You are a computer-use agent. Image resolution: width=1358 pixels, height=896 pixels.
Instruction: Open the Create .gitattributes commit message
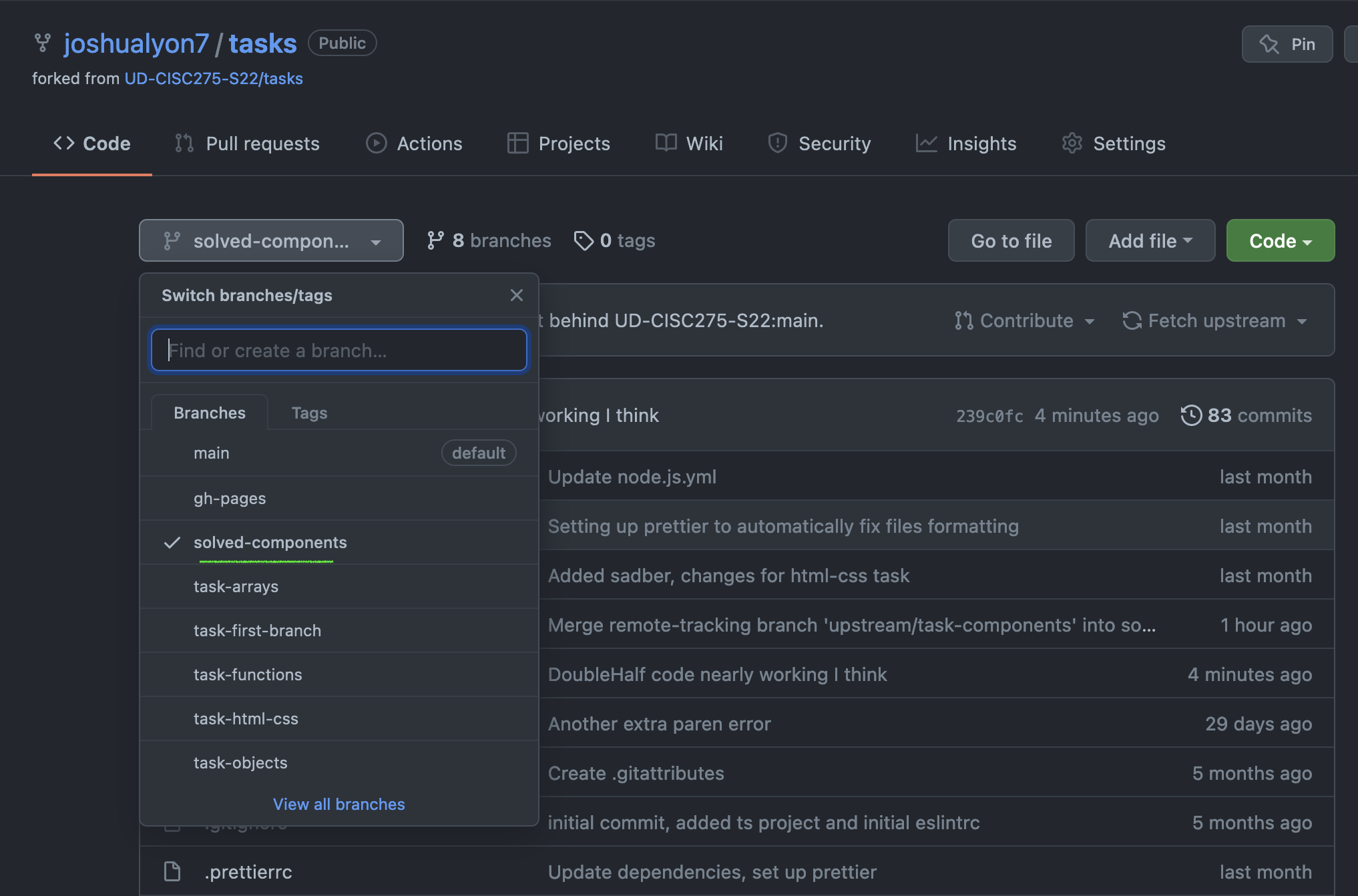tap(636, 773)
